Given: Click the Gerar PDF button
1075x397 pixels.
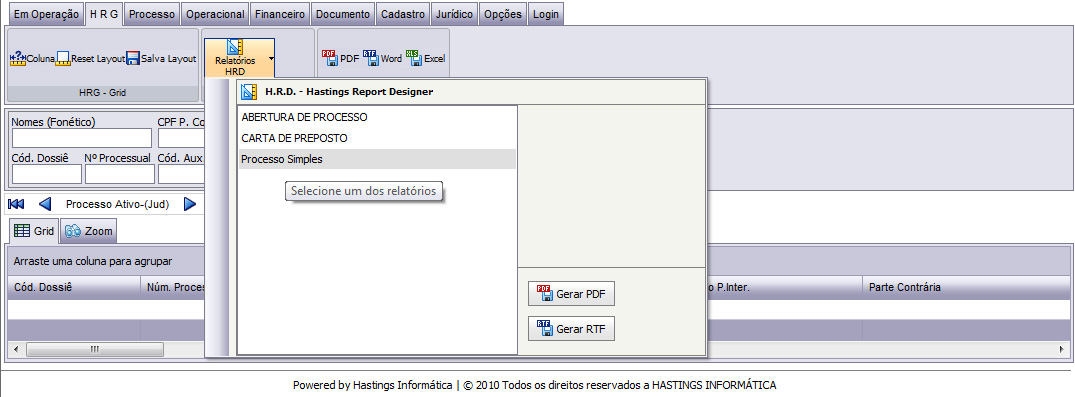Looking at the screenshot, I should pyautogui.click(x=572, y=293).
